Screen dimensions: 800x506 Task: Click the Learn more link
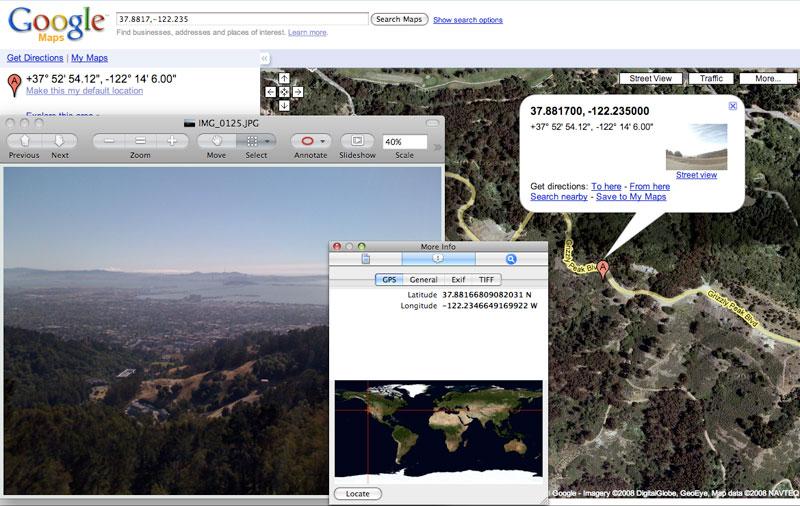(307, 33)
